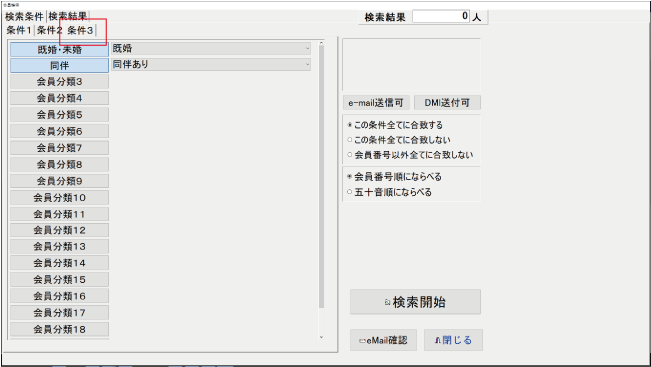Open the 条件3 sub-tab
Screen dimensions: 651x367
[x=81, y=30]
